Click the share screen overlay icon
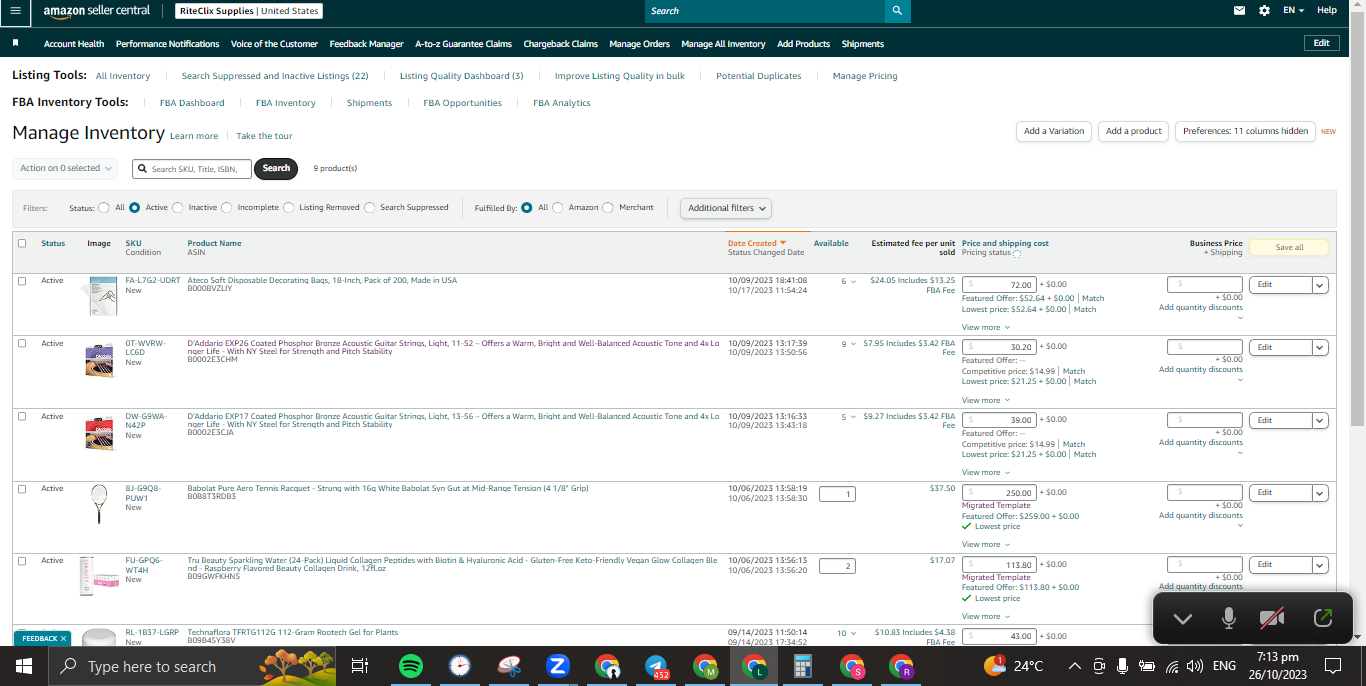 pos(1323,618)
